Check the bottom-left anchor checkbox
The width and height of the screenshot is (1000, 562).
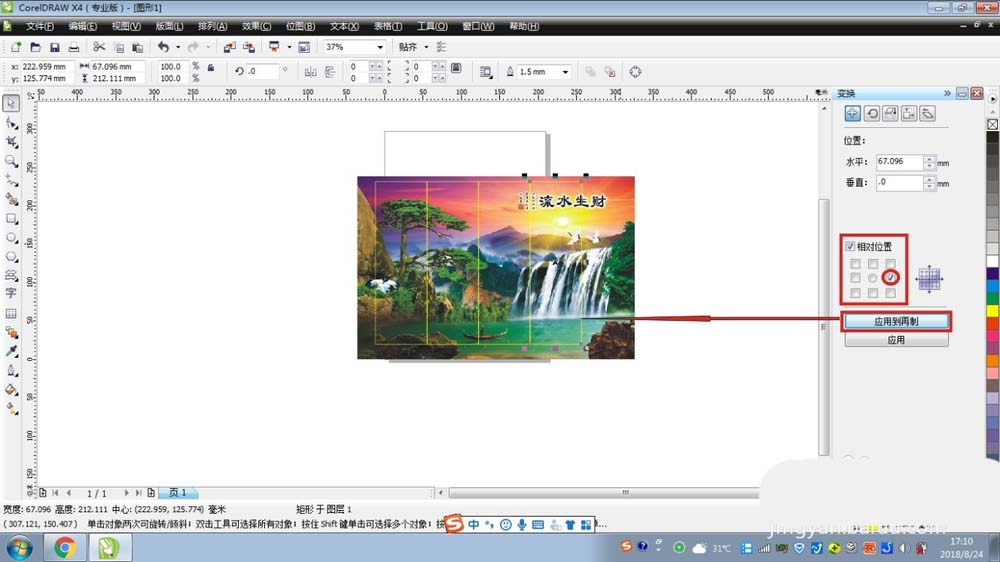pyautogui.click(x=855, y=293)
